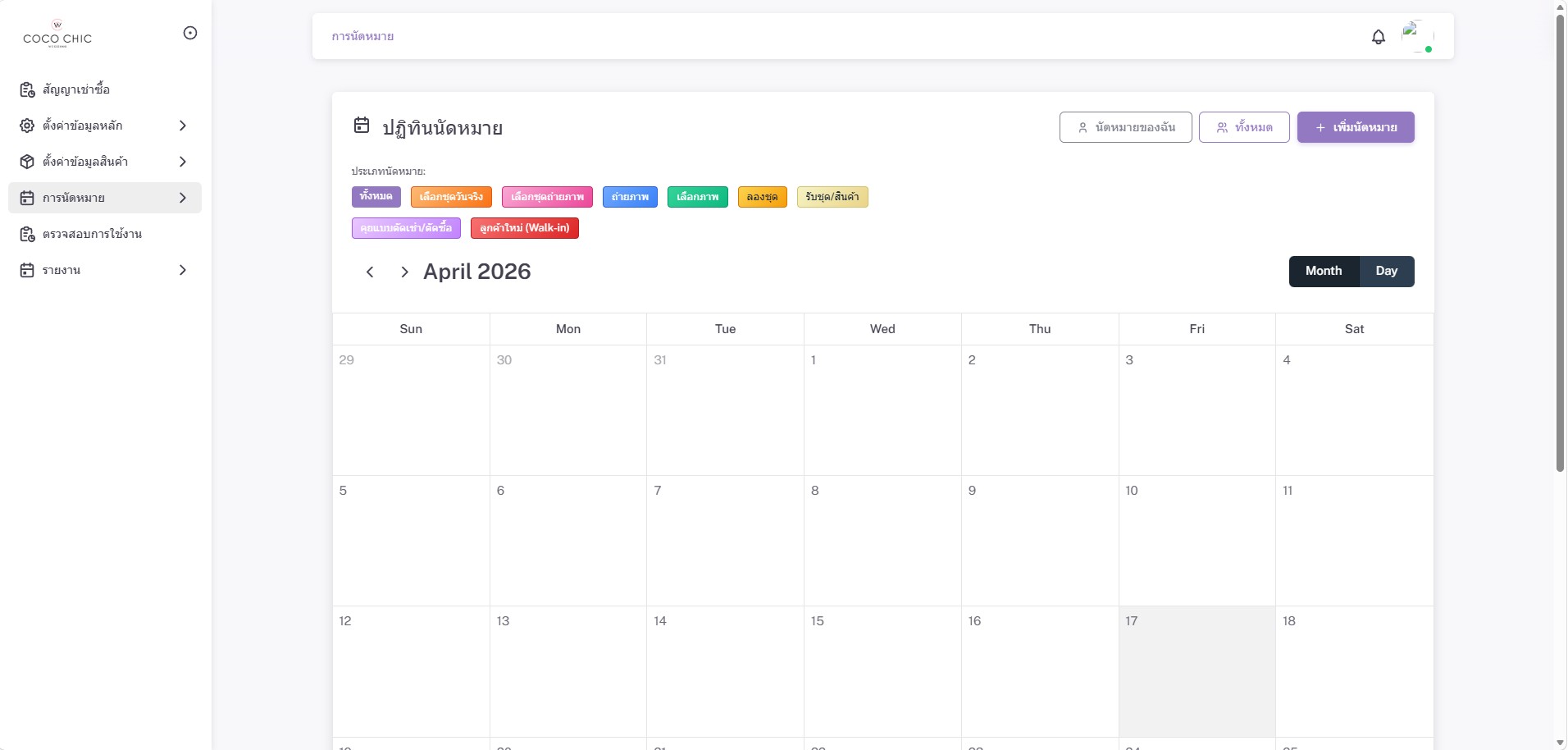
Task: Open สัญญาเช่าซื้อ from the sidebar
Action: coord(76,89)
